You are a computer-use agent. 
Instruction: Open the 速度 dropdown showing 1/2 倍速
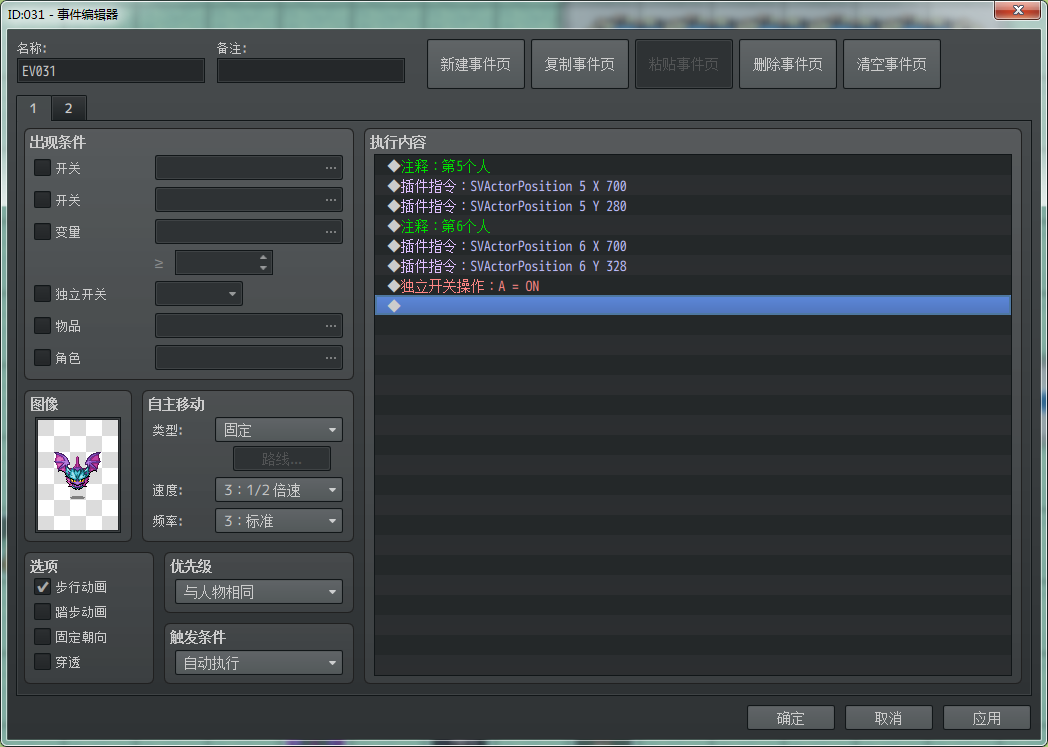pyautogui.click(x=279, y=490)
